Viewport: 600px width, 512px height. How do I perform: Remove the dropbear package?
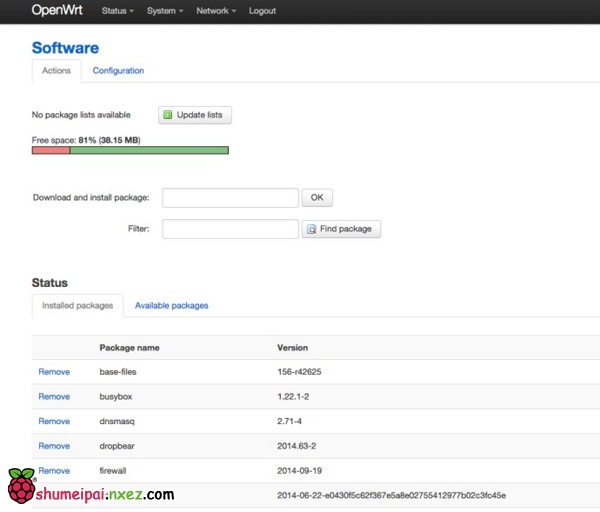point(54,446)
